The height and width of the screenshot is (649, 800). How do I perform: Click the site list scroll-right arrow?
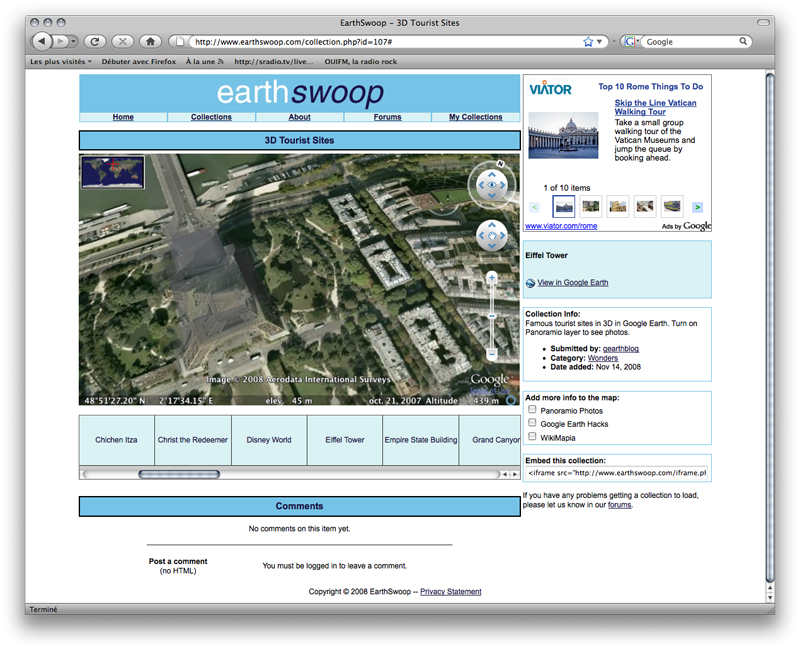(x=515, y=474)
